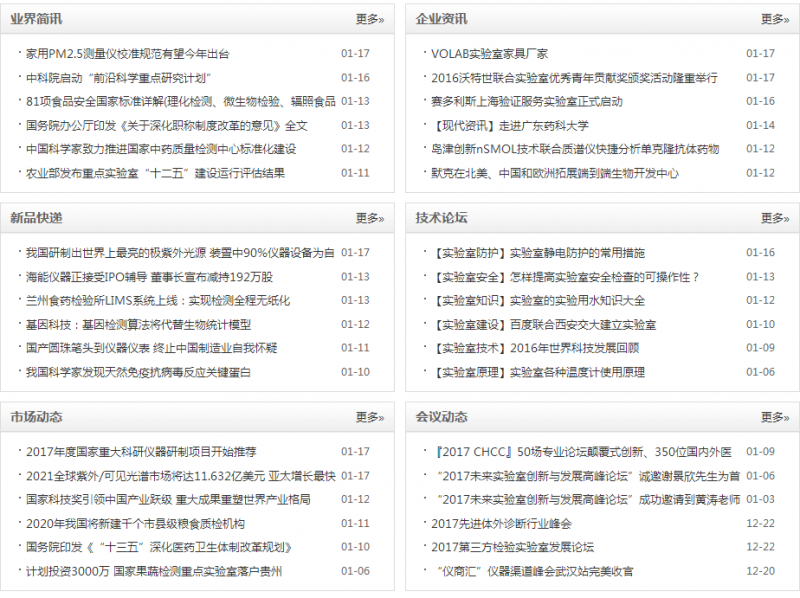Open 更多 link in 企业资讯 section
Image resolution: width=800 pixels, height=598 pixels.
[774, 19]
